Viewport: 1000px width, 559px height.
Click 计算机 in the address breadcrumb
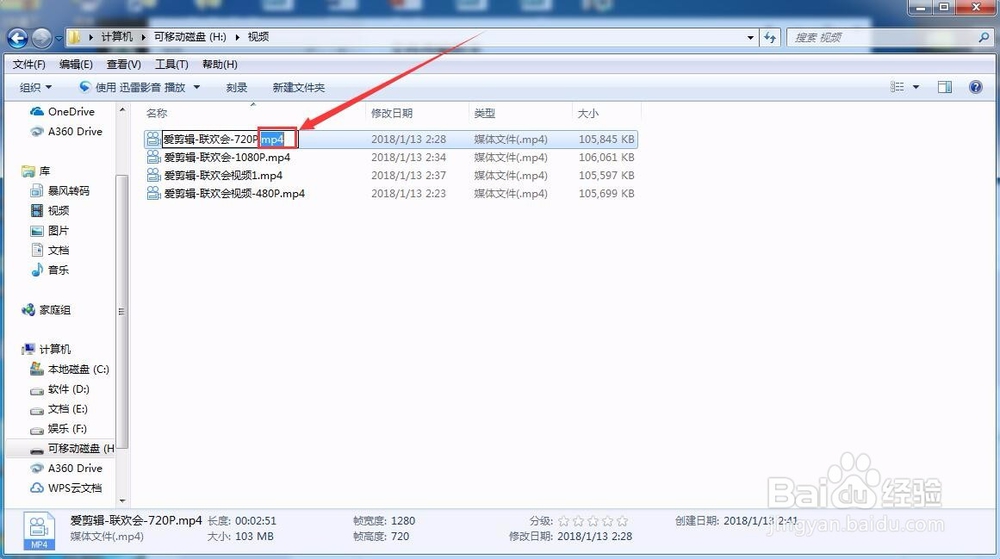tap(117, 37)
